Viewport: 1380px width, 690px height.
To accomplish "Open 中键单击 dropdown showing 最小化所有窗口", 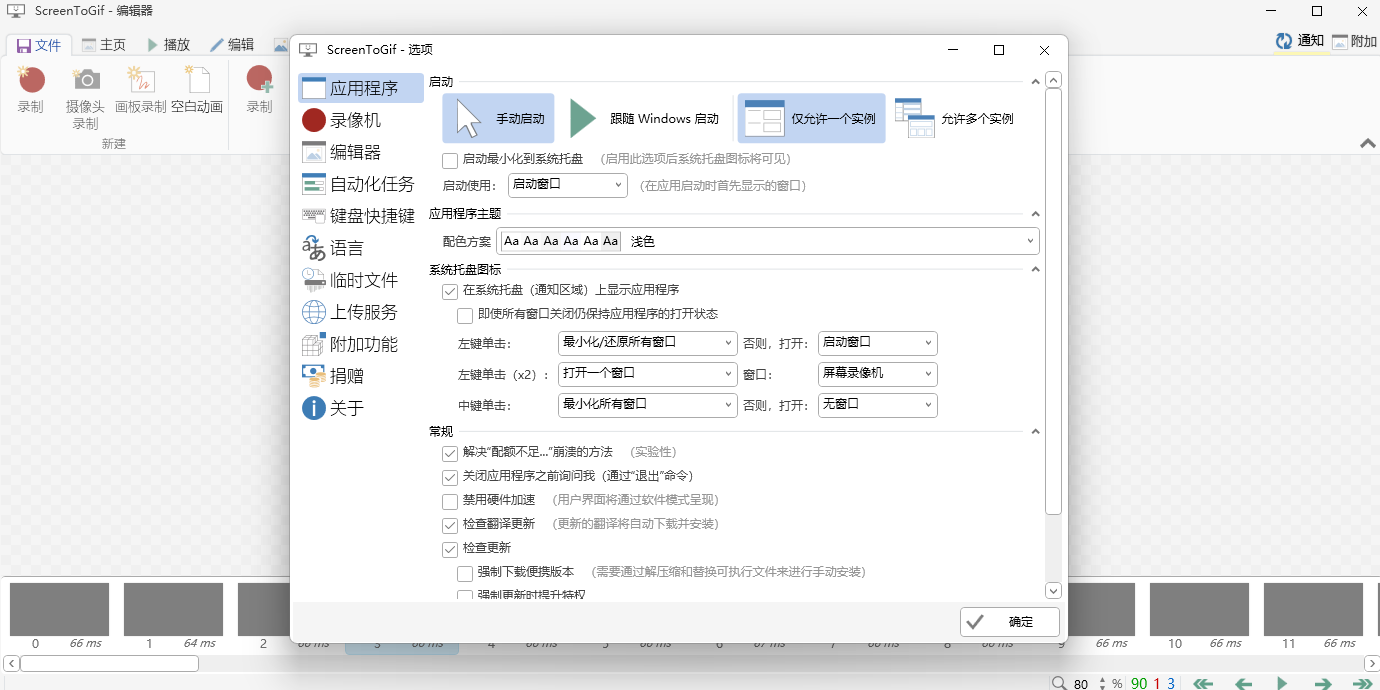I will click(x=648, y=405).
